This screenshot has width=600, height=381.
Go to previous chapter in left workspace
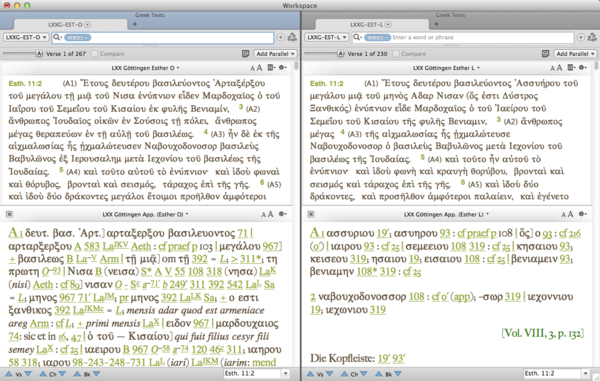pos(43,374)
